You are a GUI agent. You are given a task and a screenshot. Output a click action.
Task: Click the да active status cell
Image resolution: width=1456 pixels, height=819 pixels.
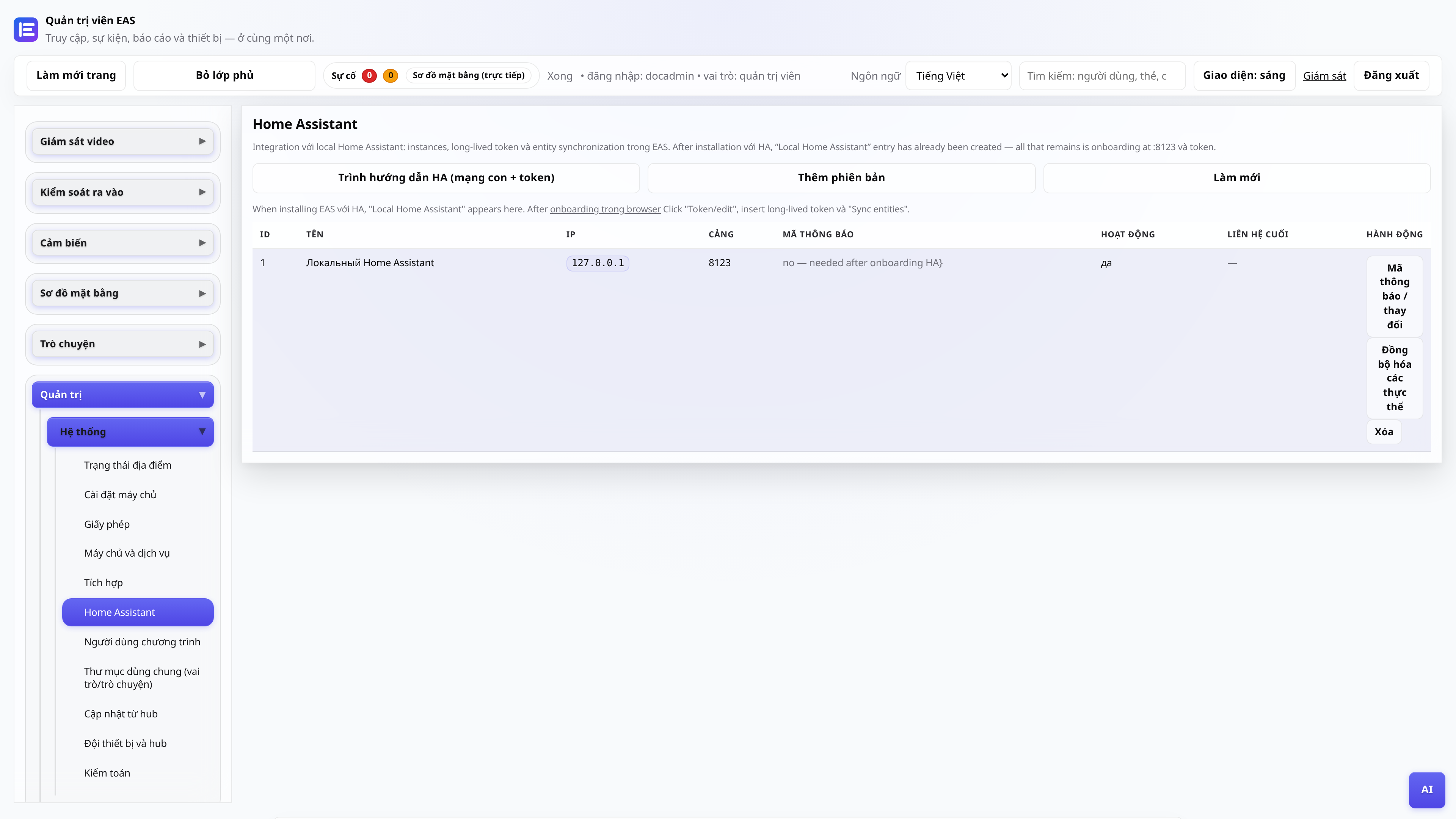click(x=1106, y=263)
